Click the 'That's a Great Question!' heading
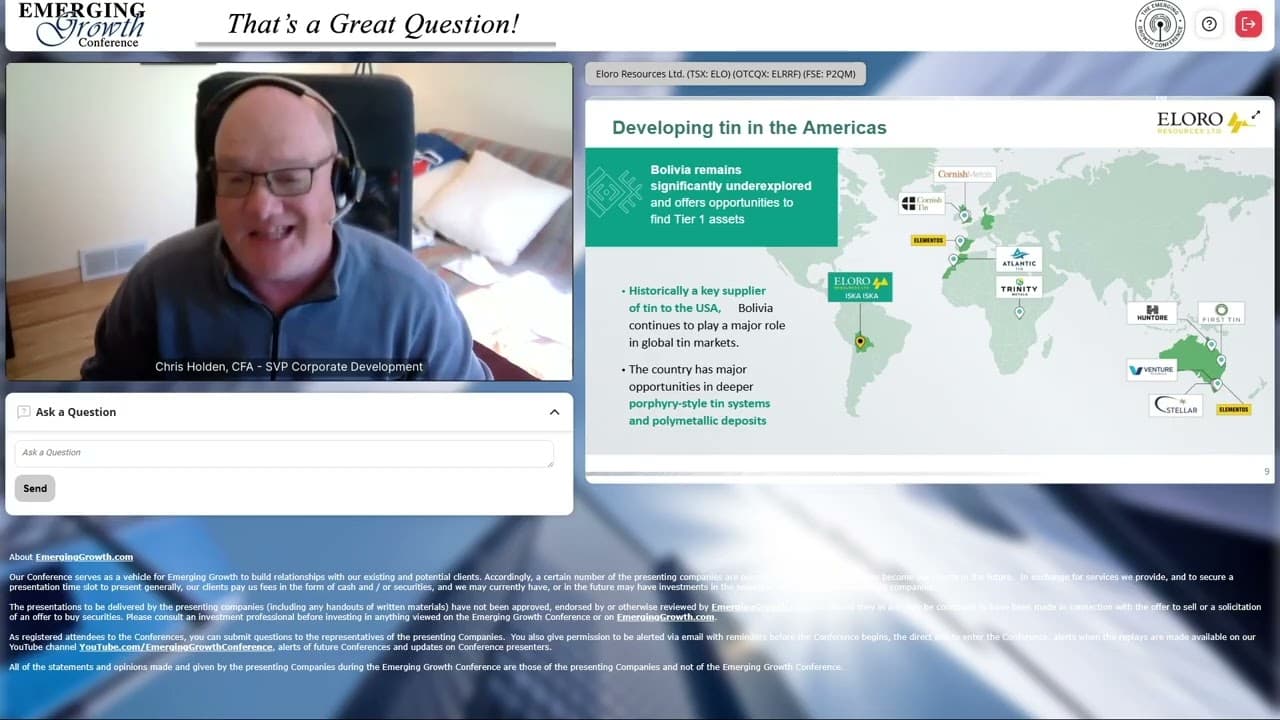The height and width of the screenshot is (720, 1280). pos(373,24)
